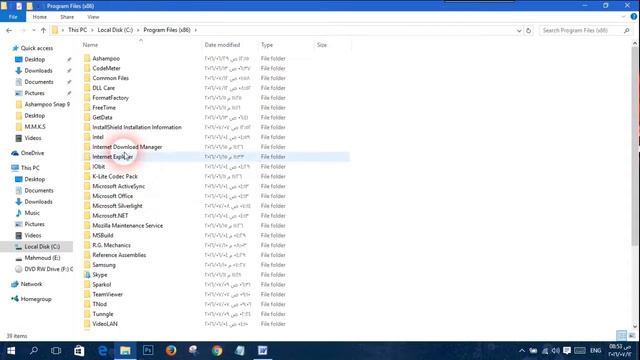The image size is (640, 360).
Task: Refresh the Program Files (x86) folder
Action: click(528, 30)
